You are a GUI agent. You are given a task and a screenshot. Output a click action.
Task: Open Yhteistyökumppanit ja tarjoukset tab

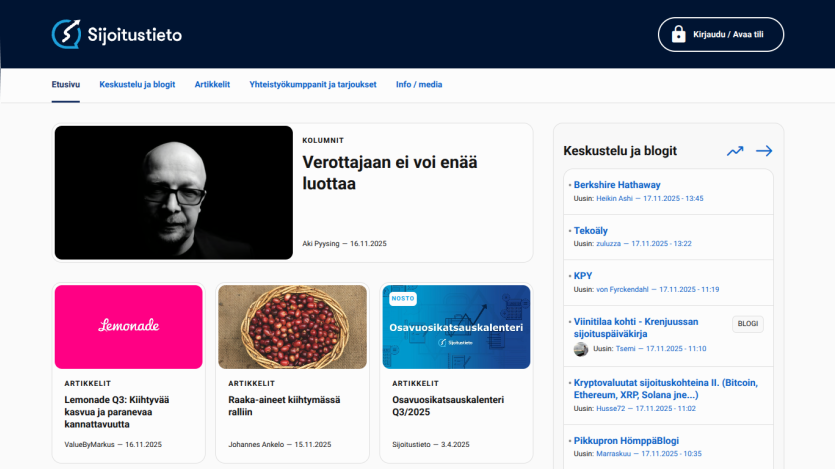click(x=313, y=85)
